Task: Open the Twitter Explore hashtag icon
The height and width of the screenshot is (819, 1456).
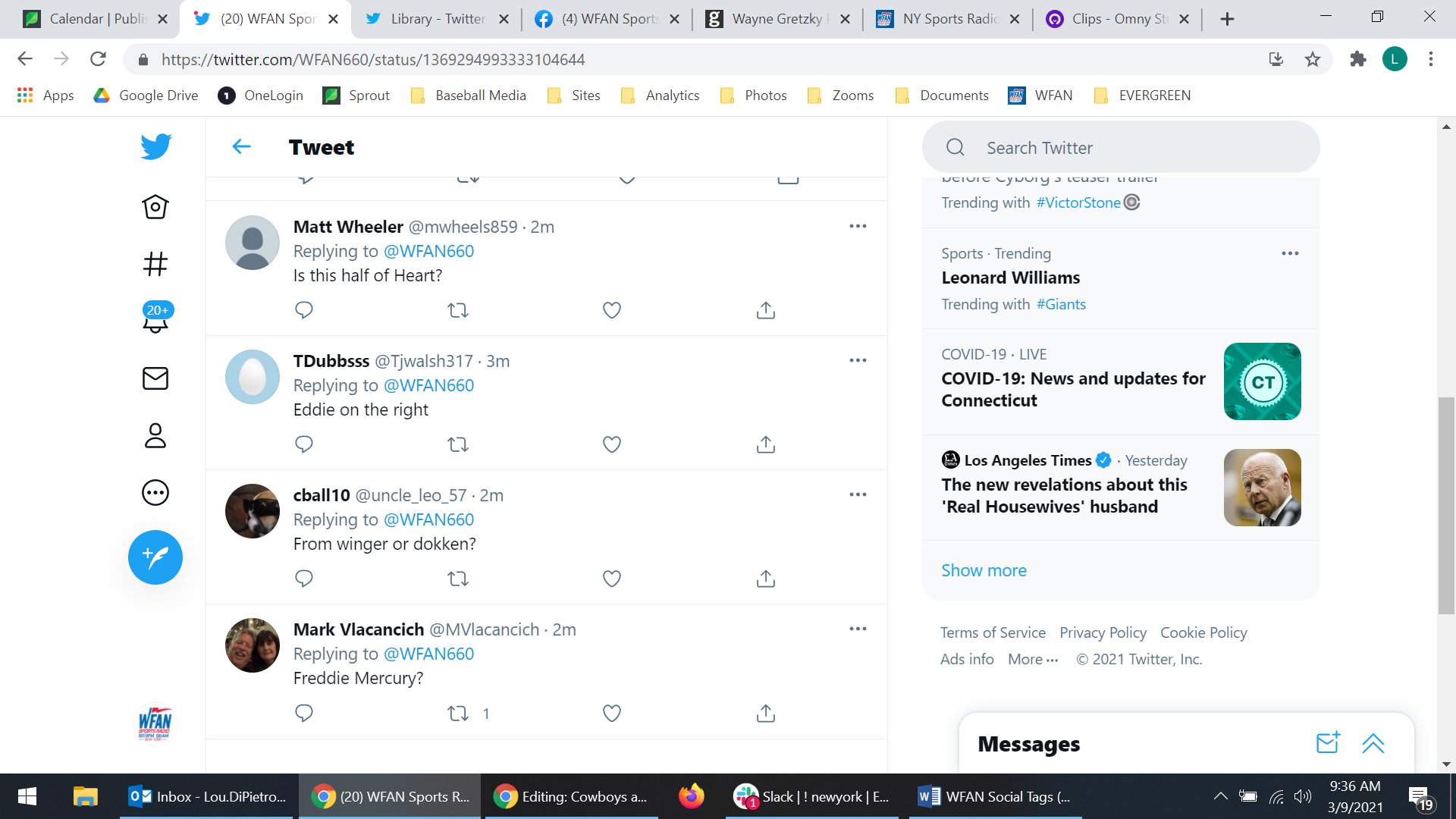Action: tap(155, 264)
